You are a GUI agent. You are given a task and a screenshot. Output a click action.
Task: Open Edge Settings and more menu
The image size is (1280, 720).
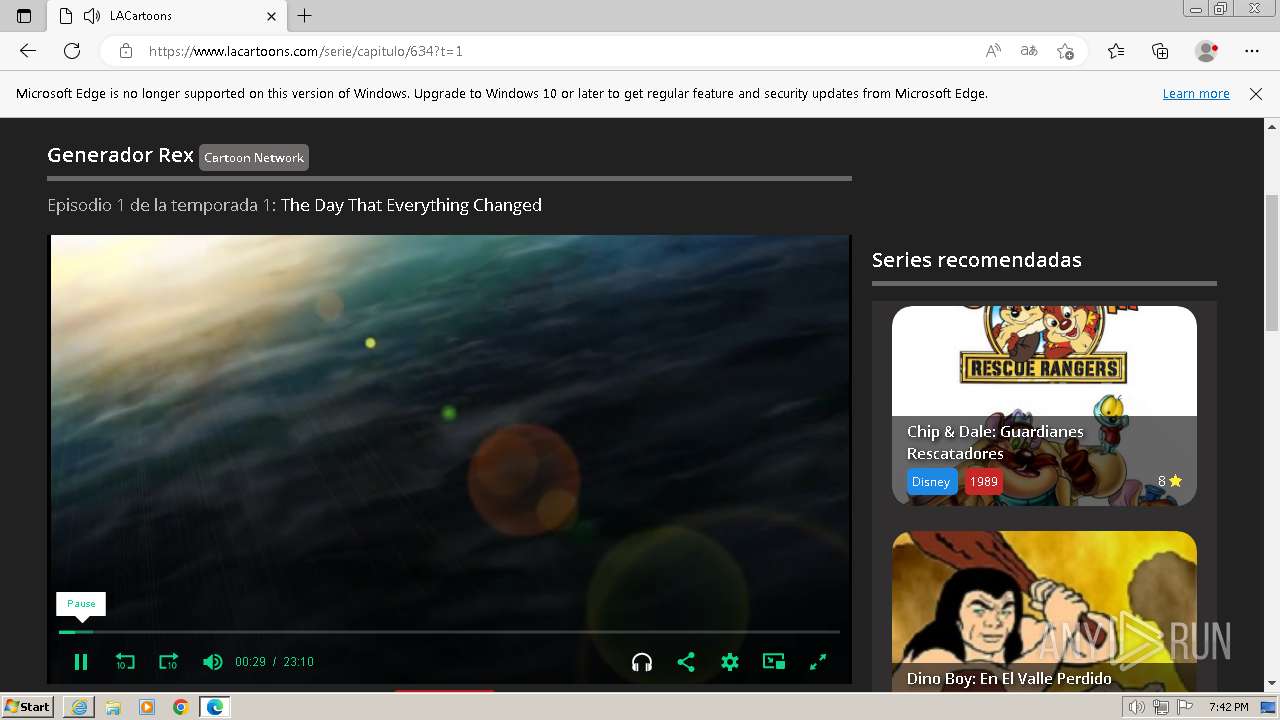[x=1252, y=51]
